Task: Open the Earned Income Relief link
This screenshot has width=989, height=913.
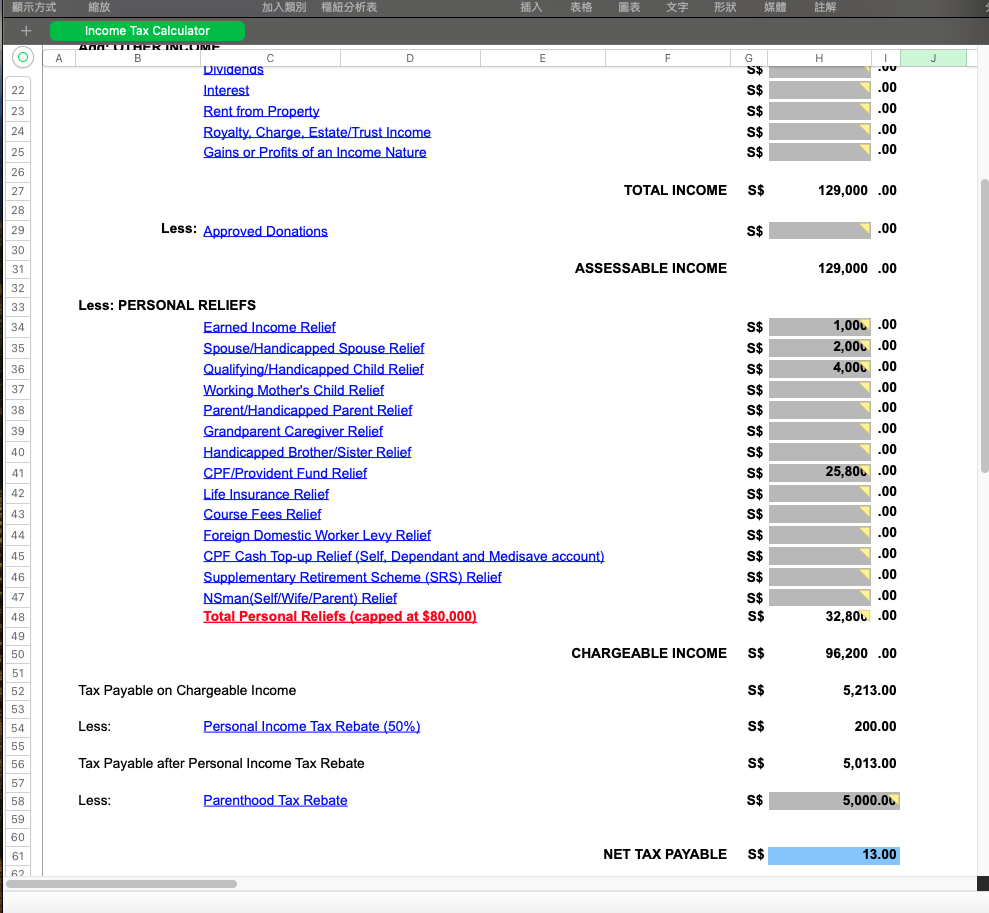Action: click(x=269, y=327)
